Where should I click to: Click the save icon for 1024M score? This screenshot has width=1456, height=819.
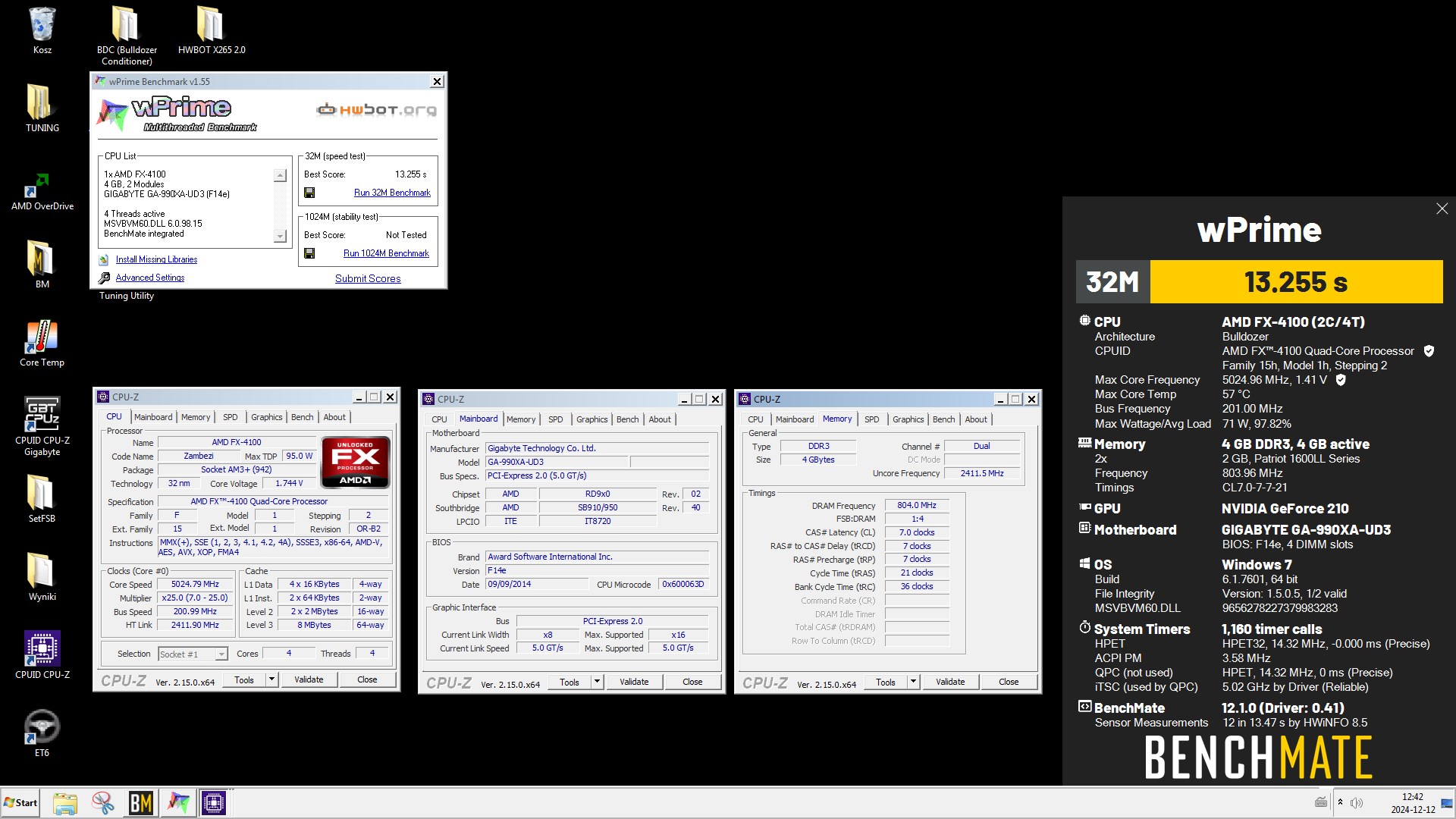pyautogui.click(x=309, y=253)
